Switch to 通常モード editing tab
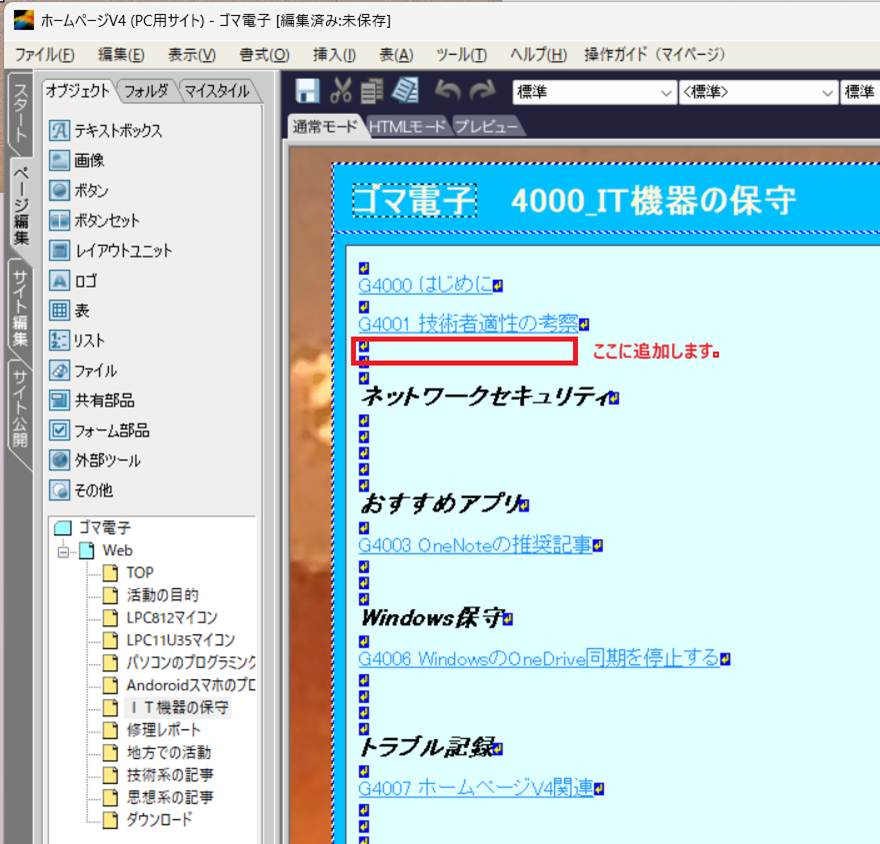880x844 pixels. point(324,127)
